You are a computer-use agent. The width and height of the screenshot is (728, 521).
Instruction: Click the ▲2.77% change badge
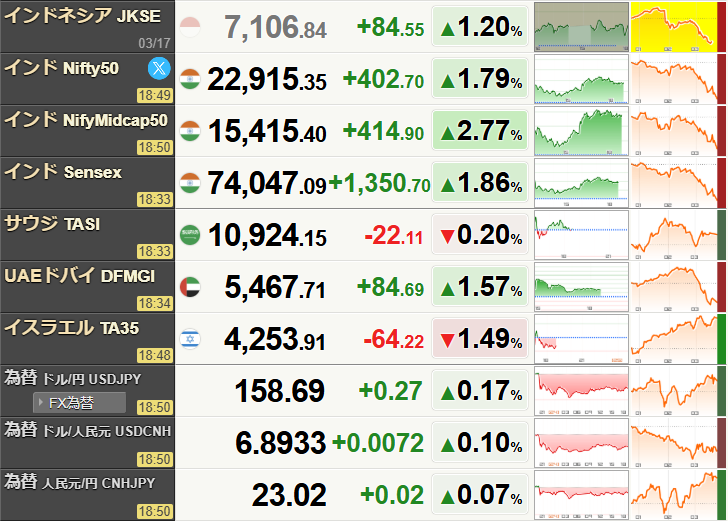[480, 131]
